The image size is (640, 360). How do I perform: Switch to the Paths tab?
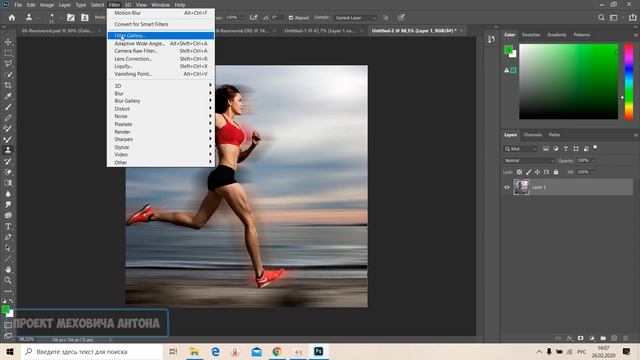click(554, 135)
